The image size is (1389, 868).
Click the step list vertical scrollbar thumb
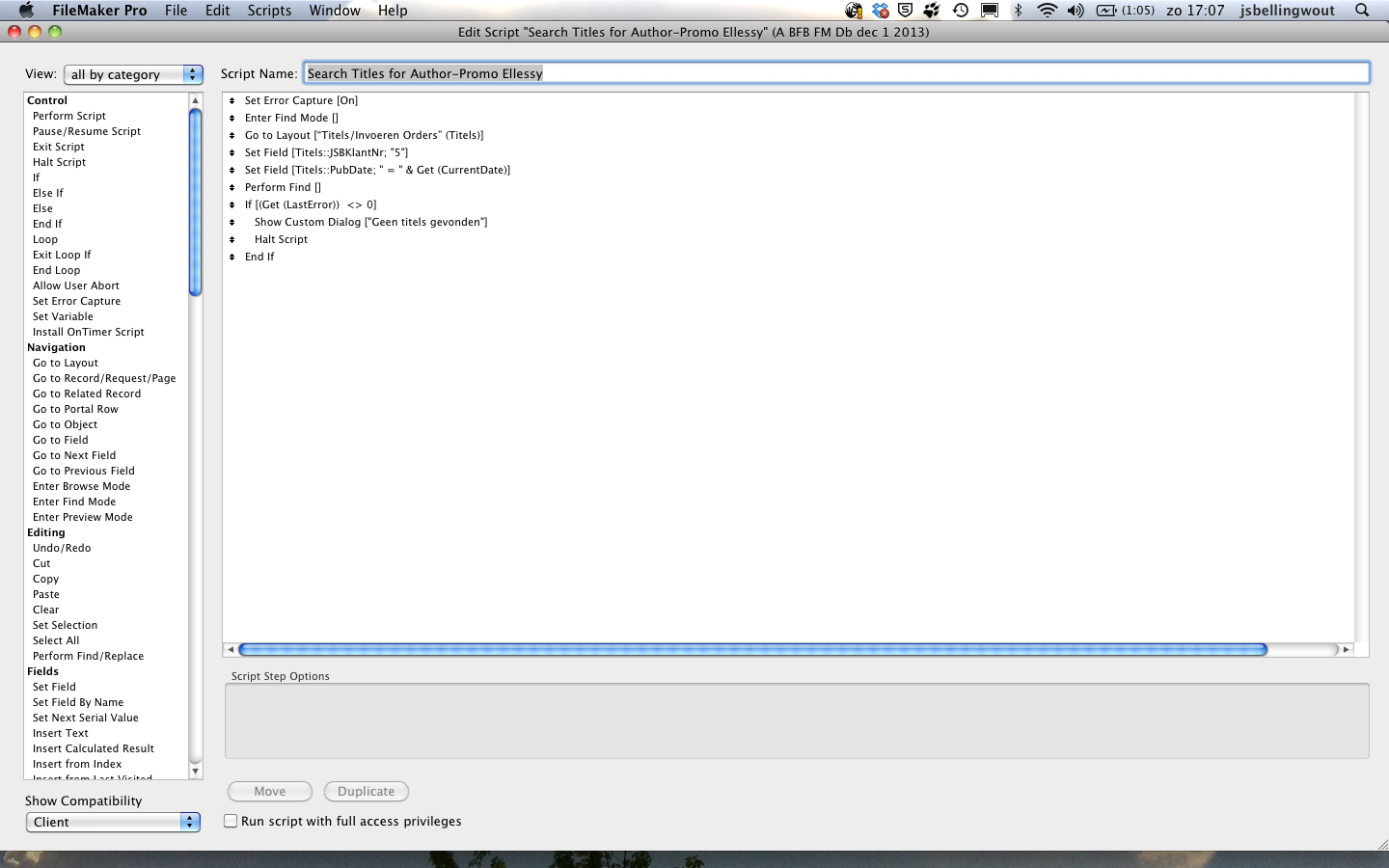click(x=196, y=203)
